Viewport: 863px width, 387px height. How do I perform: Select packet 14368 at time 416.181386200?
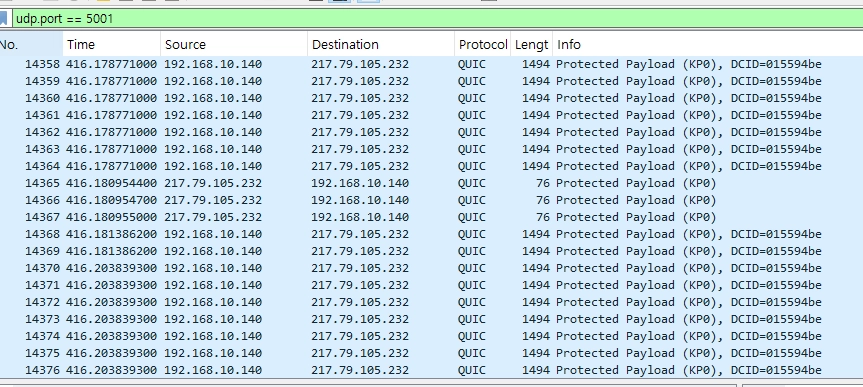point(432,235)
